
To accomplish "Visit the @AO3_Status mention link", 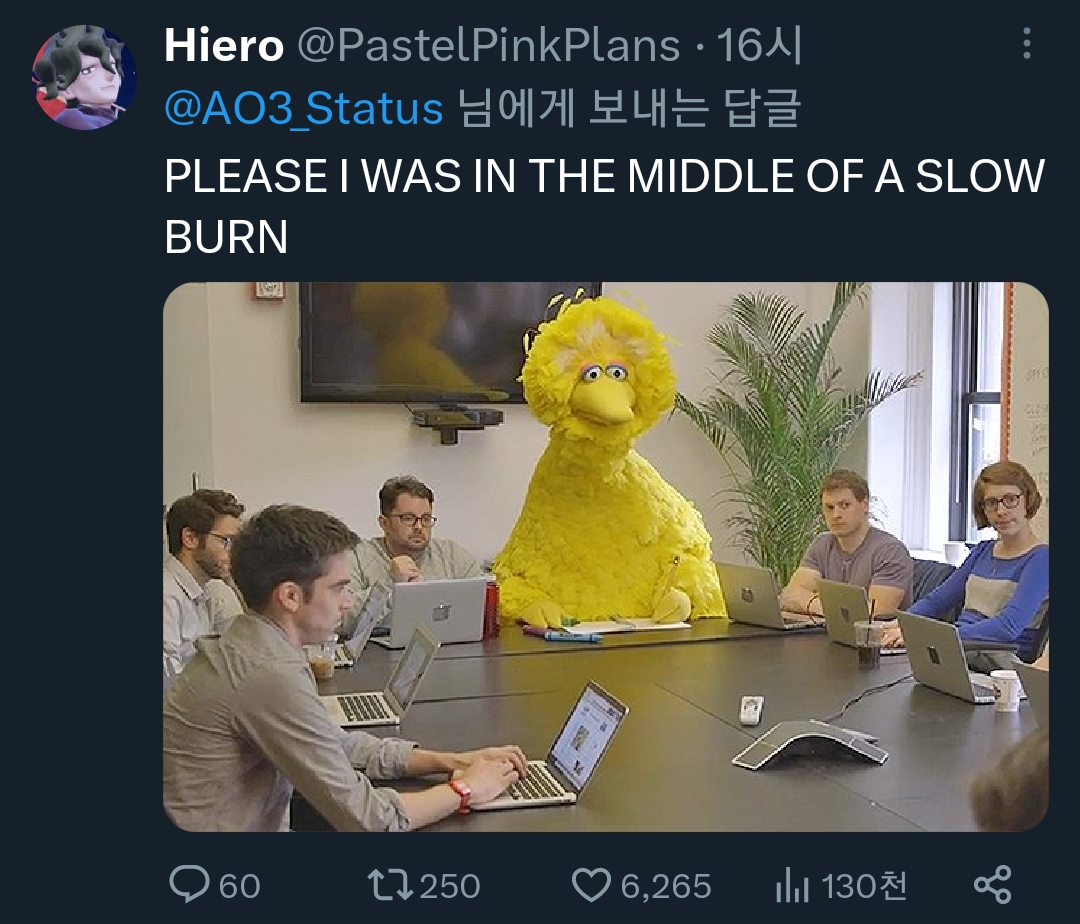I will click(x=303, y=109).
